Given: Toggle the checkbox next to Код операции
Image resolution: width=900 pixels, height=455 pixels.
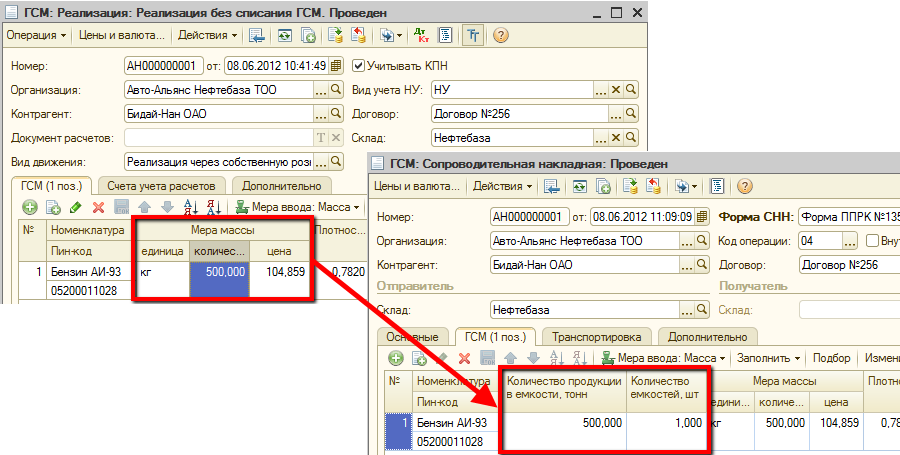Looking at the screenshot, I should coord(872,241).
